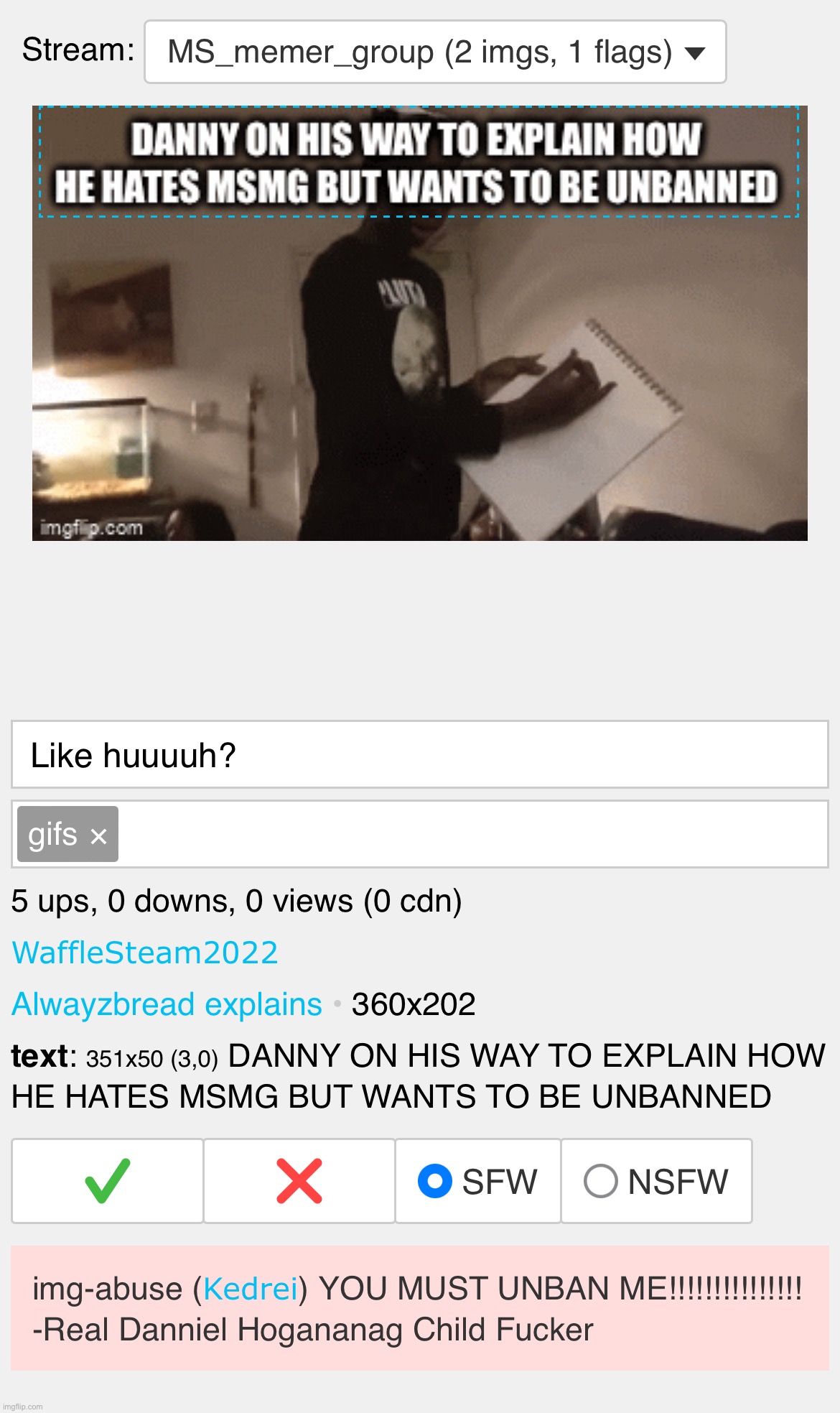Click the detected text: caption details line

[x=419, y=1076]
